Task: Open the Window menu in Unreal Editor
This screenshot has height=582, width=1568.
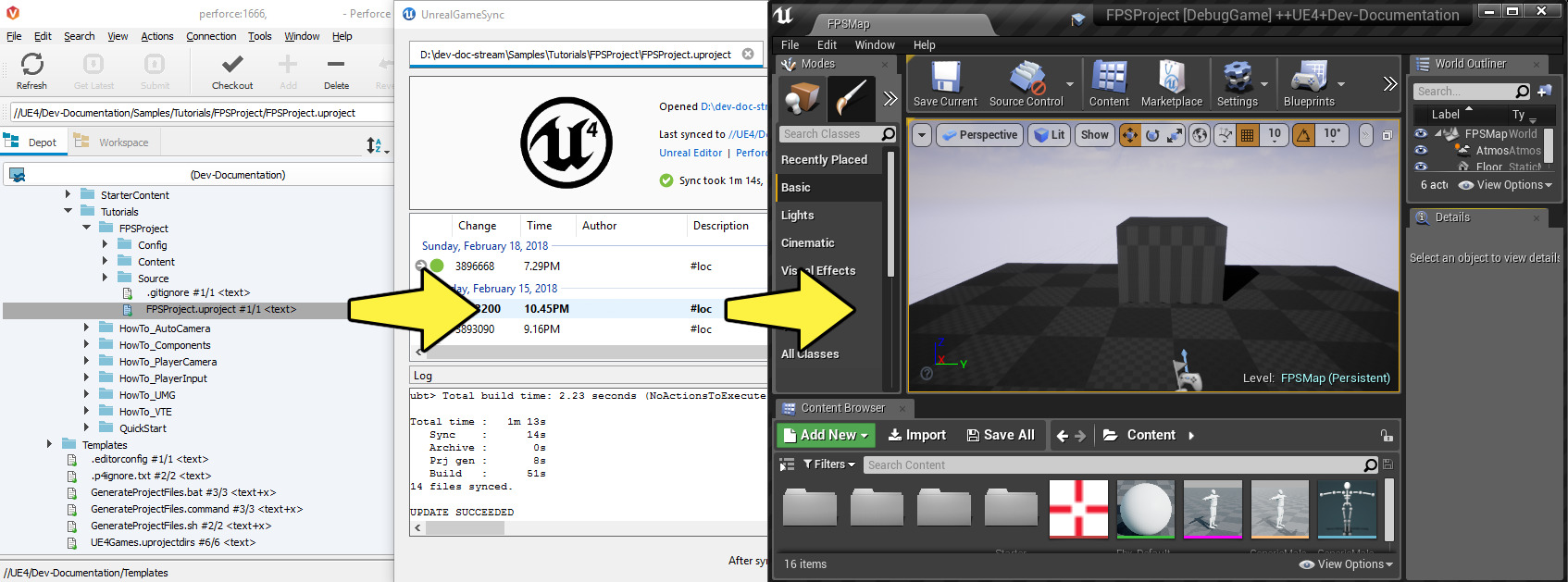Action: coord(875,44)
